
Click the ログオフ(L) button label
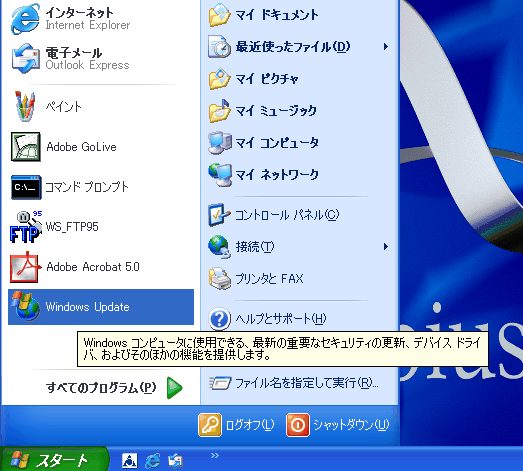tap(250, 425)
